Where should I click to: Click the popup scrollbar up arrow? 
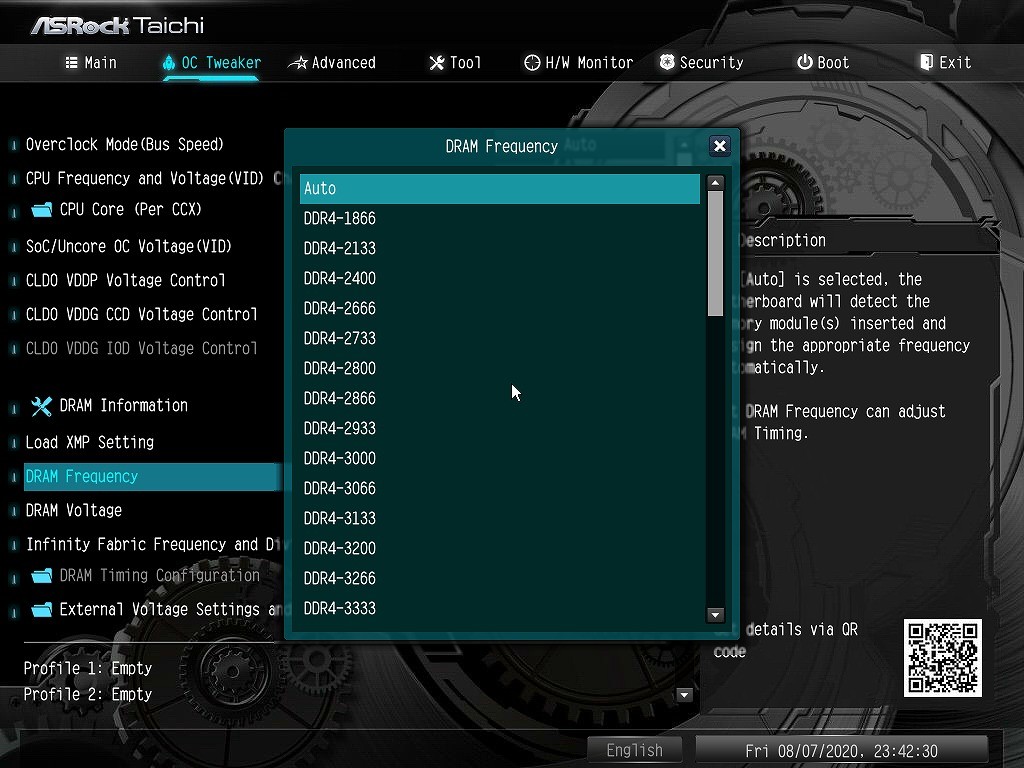715,183
